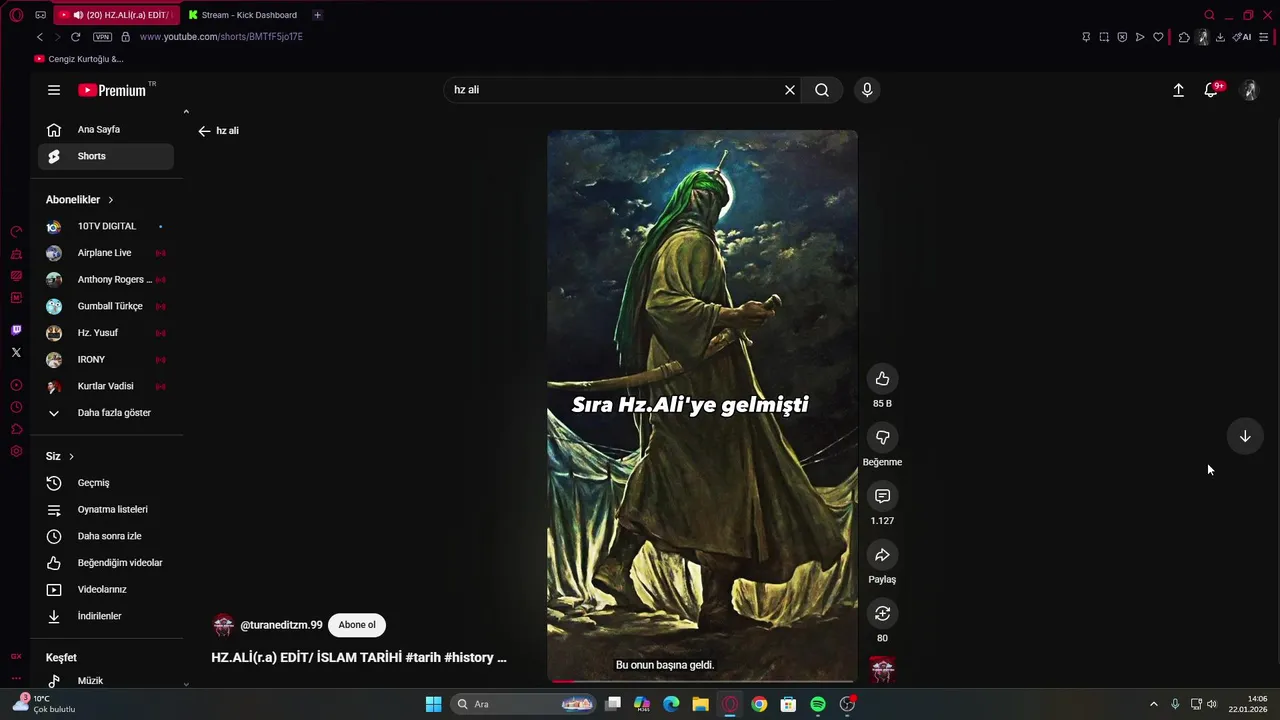Open the YouTube account avatar menu
The image size is (1280, 720).
coord(1249,90)
